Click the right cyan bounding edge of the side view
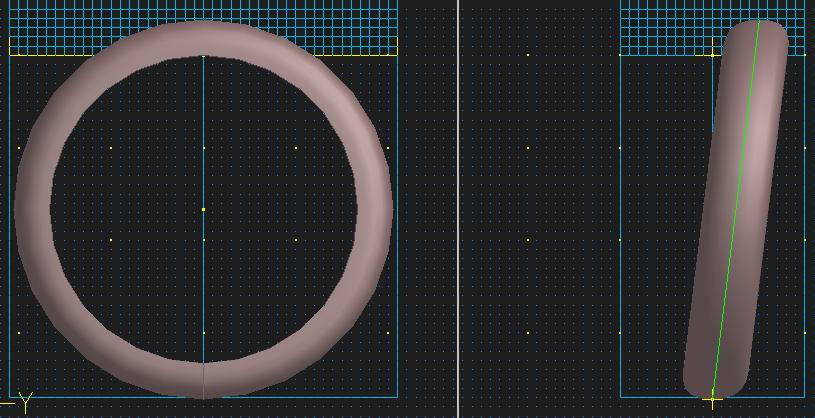 pos(805,250)
